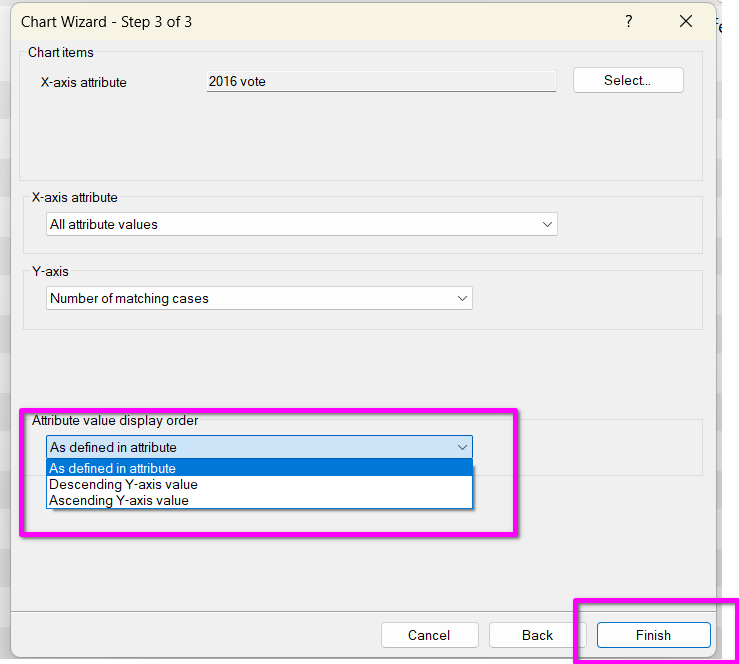
Task: Click chevron arrow of display order combo
Action: pos(462,447)
